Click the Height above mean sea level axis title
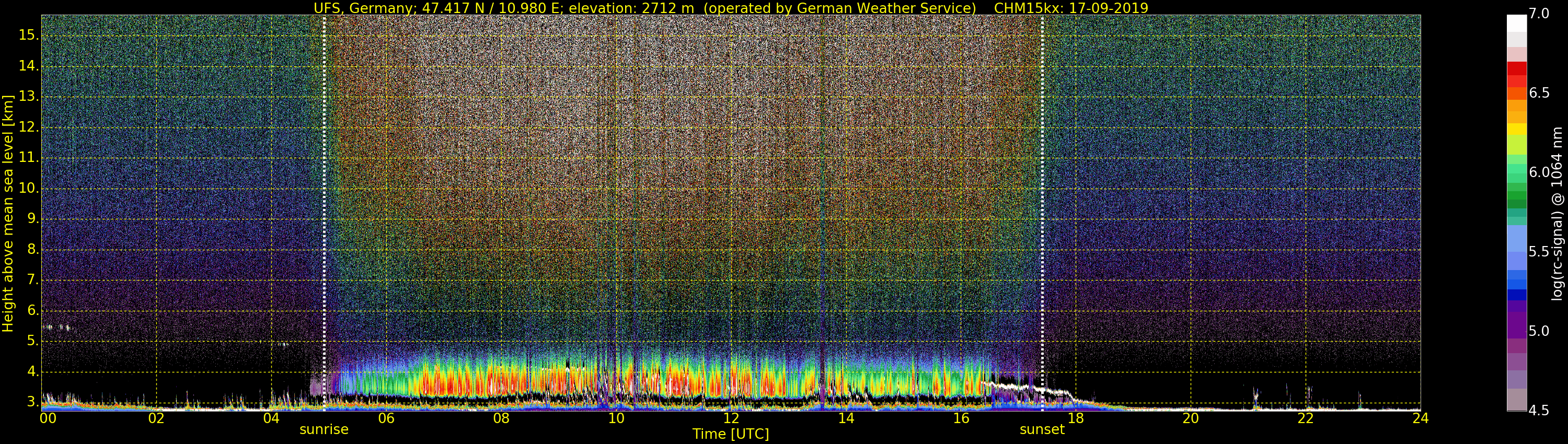Viewport: 1568px width, 444px height. click(8, 213)
